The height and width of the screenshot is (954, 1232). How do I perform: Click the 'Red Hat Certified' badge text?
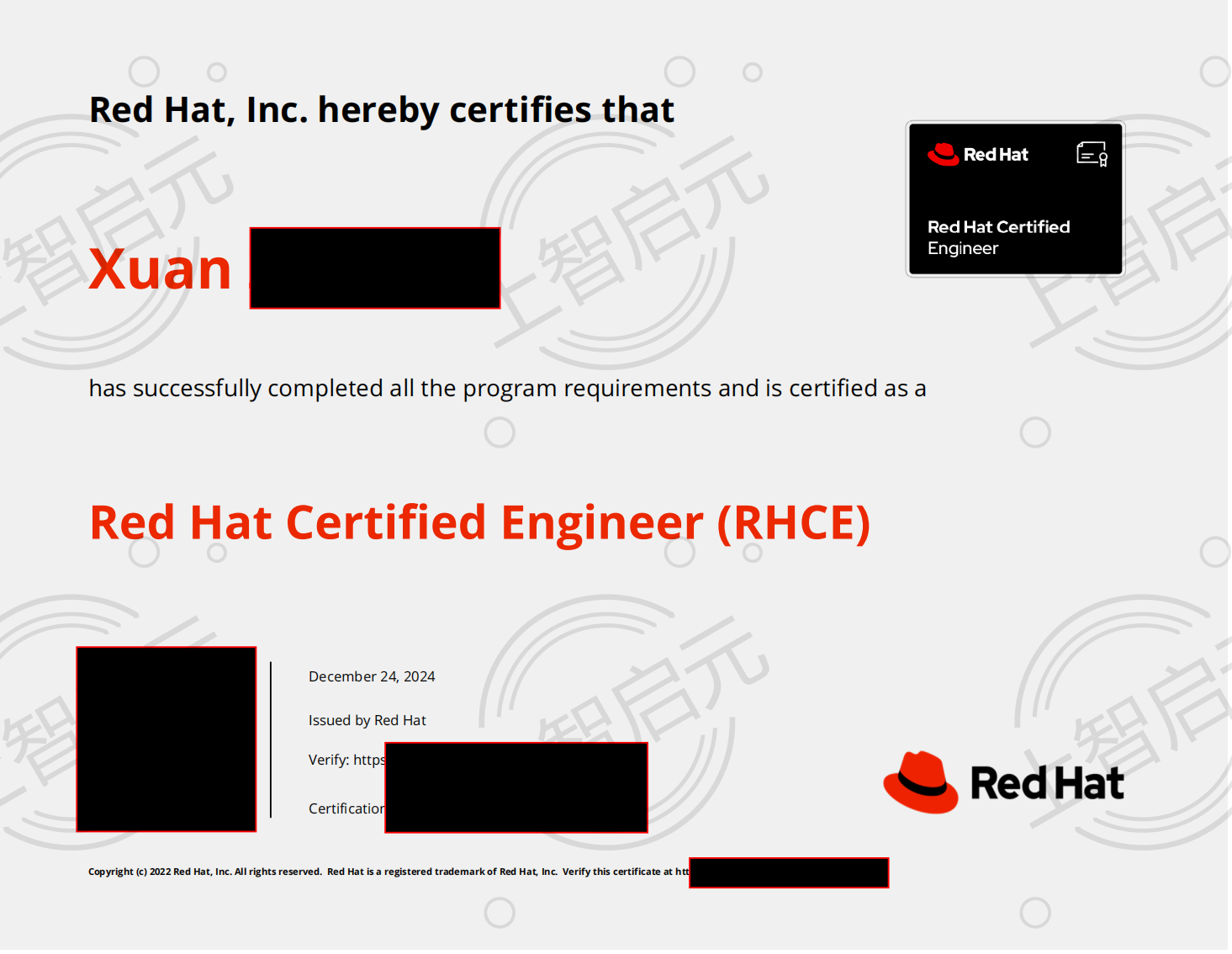999,227
